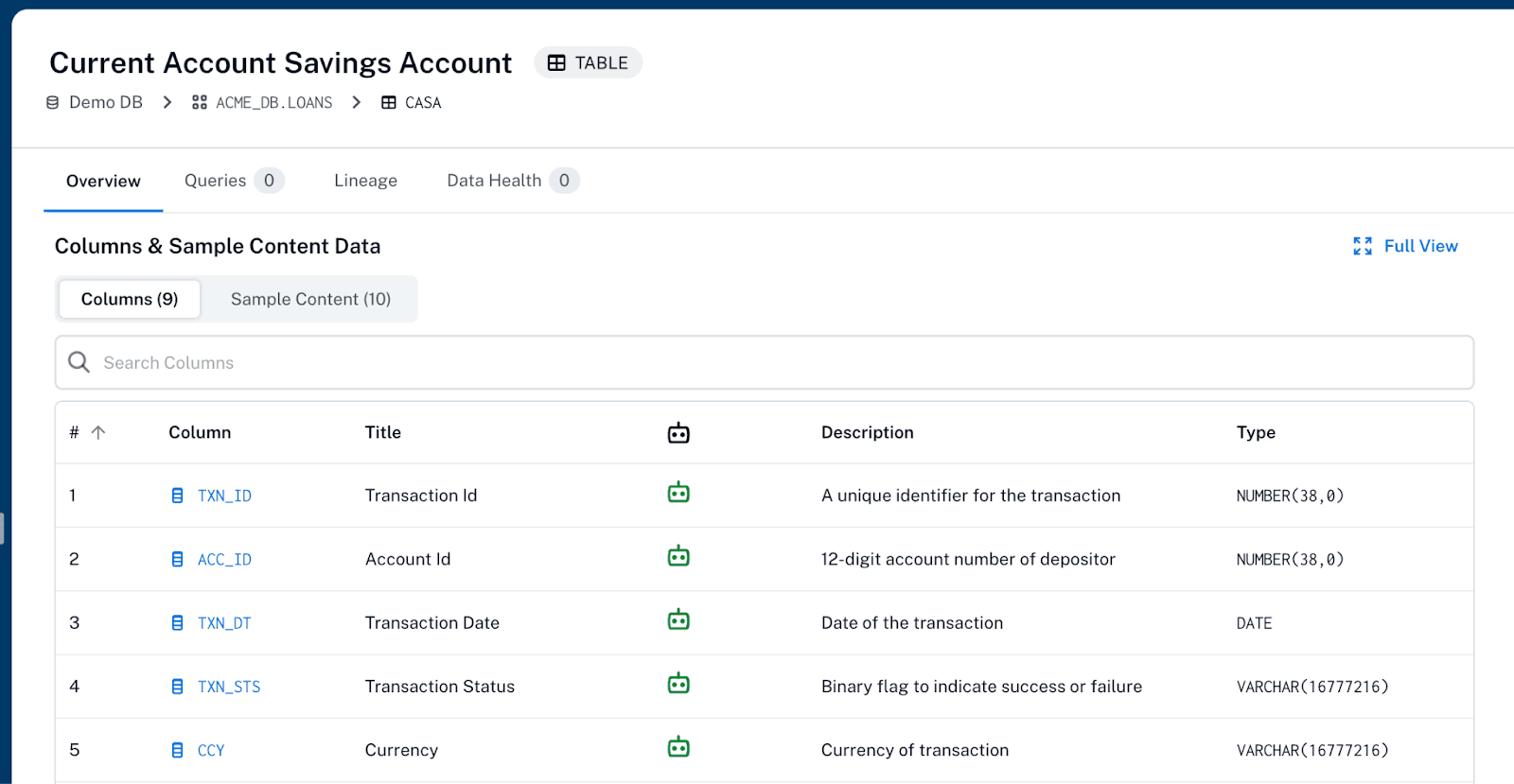Image resolution: width=1514 pixels, height=784 pixels.
Task: Click the 'Account Id' title cell
Action: pos(408,559)
